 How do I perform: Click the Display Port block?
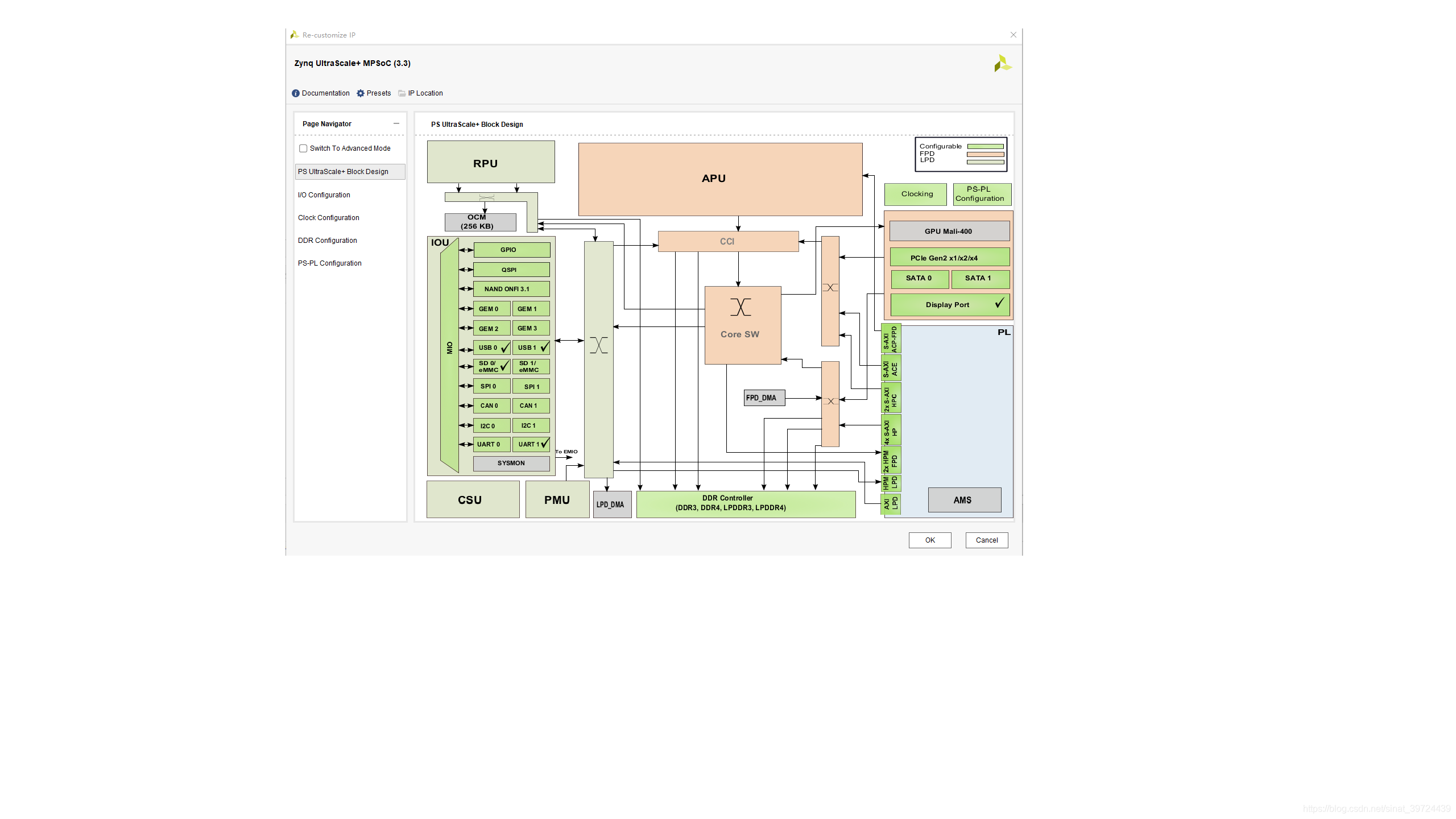pyautogui.click(x=949, y=305)
